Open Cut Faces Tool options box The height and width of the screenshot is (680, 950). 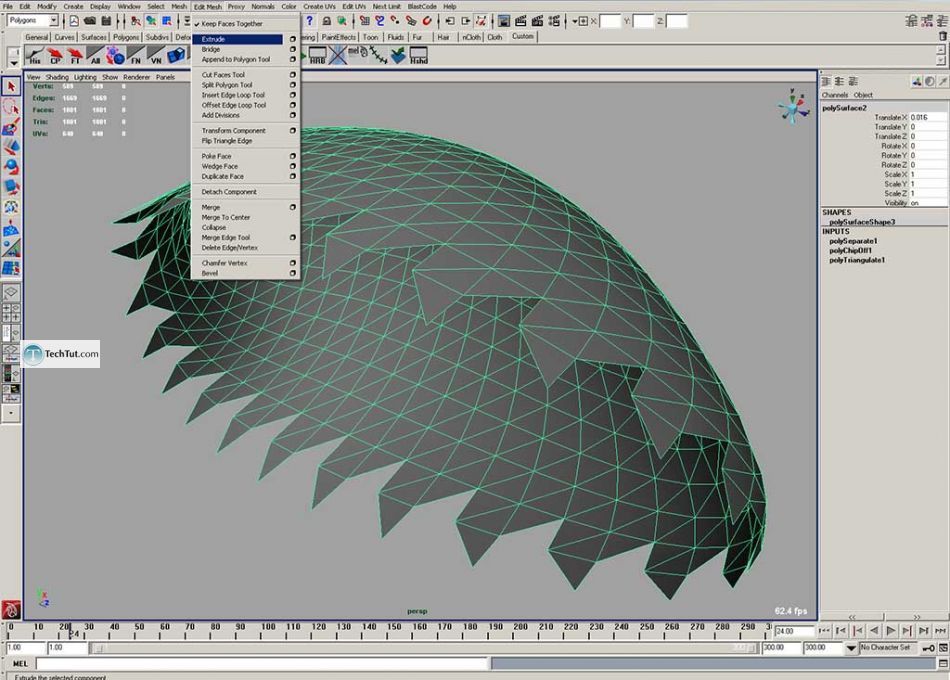pyautogui.click(x=293, y=75)
